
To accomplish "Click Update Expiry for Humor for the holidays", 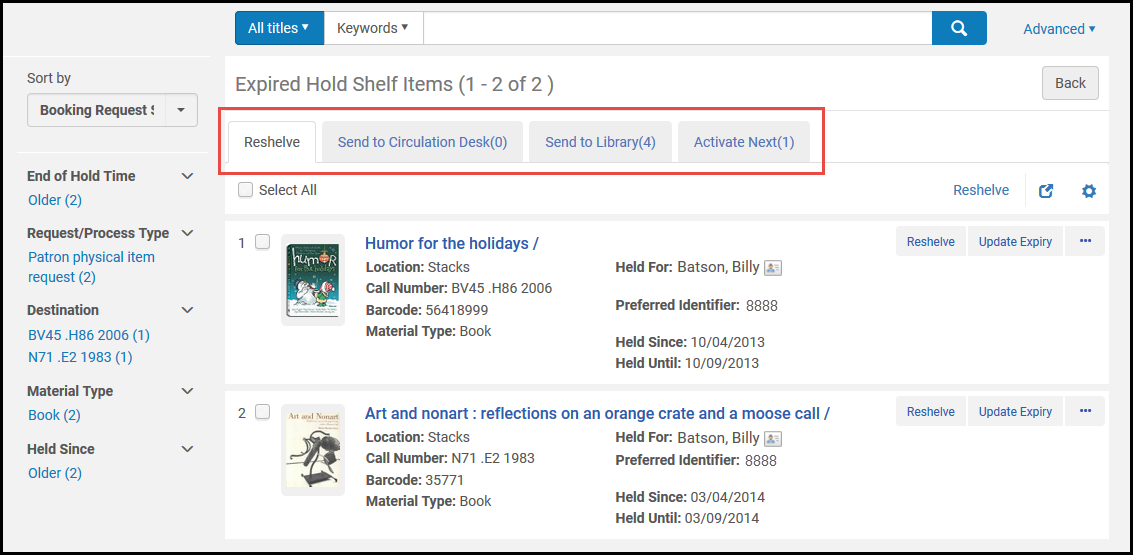I will 1015,241.
